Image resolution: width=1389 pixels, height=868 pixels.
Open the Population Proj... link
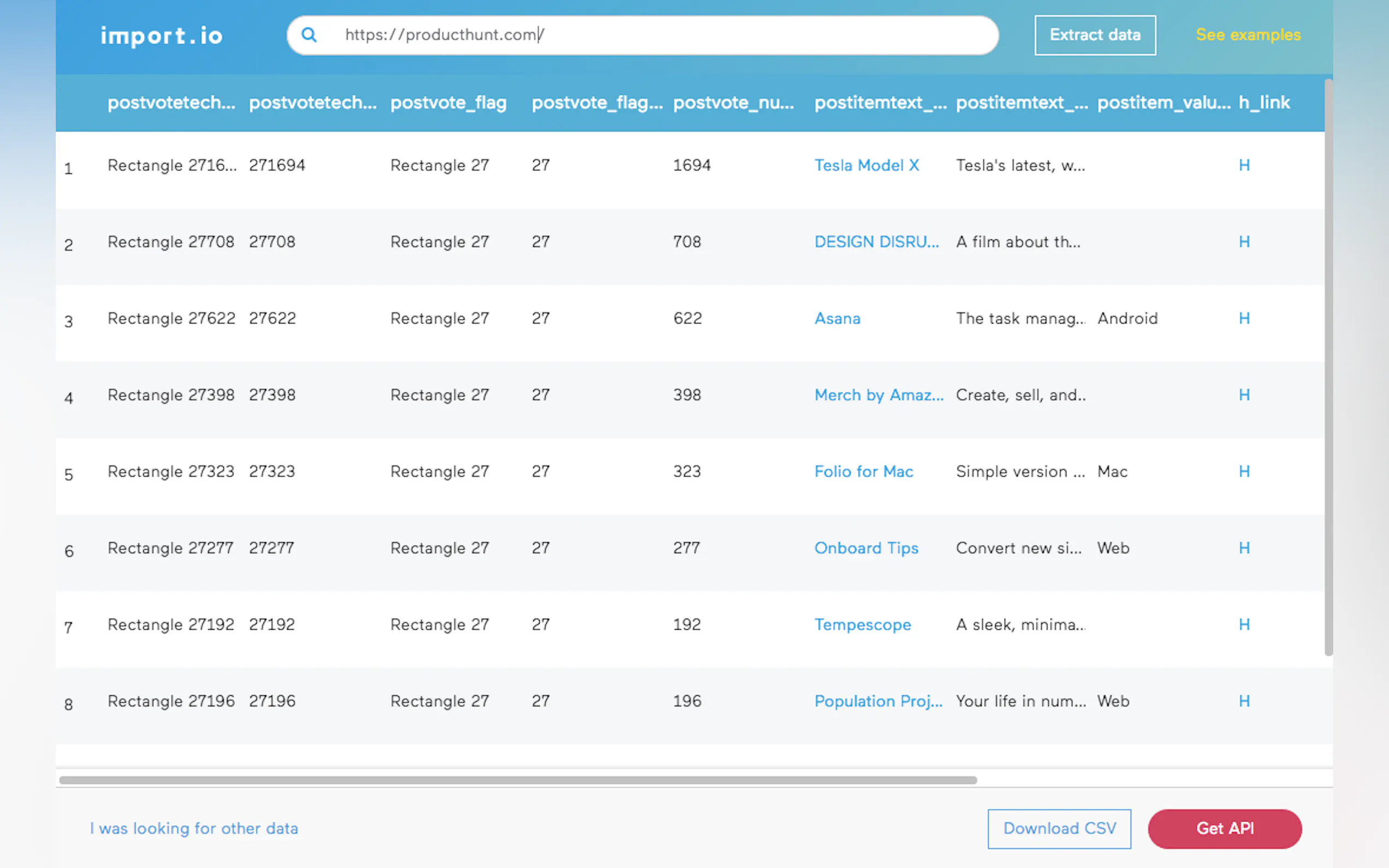click(x=879, y=701)
